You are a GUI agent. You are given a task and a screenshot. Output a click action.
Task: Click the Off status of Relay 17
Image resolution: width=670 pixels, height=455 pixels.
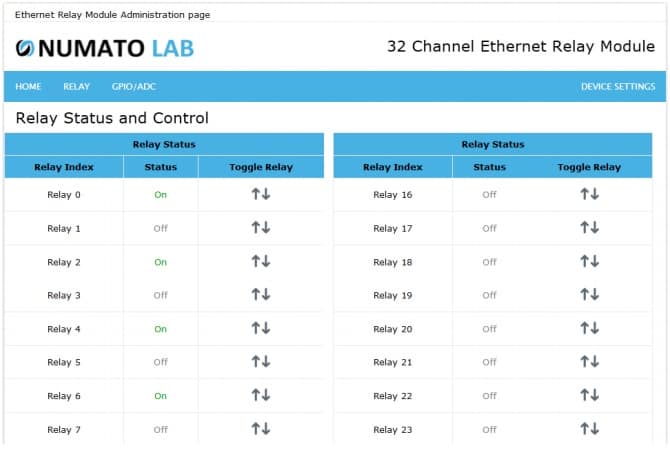489,229
